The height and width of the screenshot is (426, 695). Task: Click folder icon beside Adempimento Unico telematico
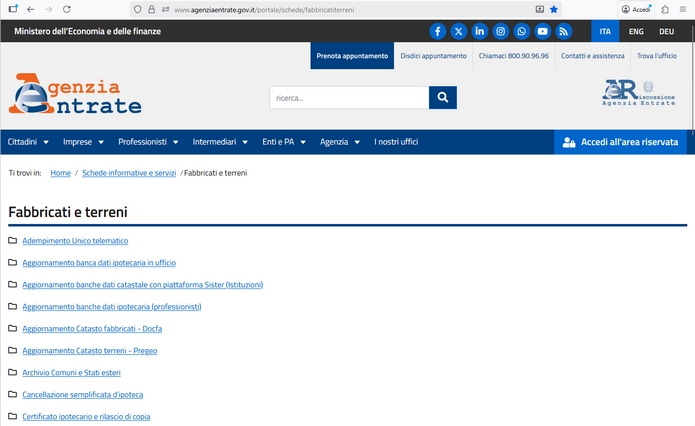coord(13,240)
